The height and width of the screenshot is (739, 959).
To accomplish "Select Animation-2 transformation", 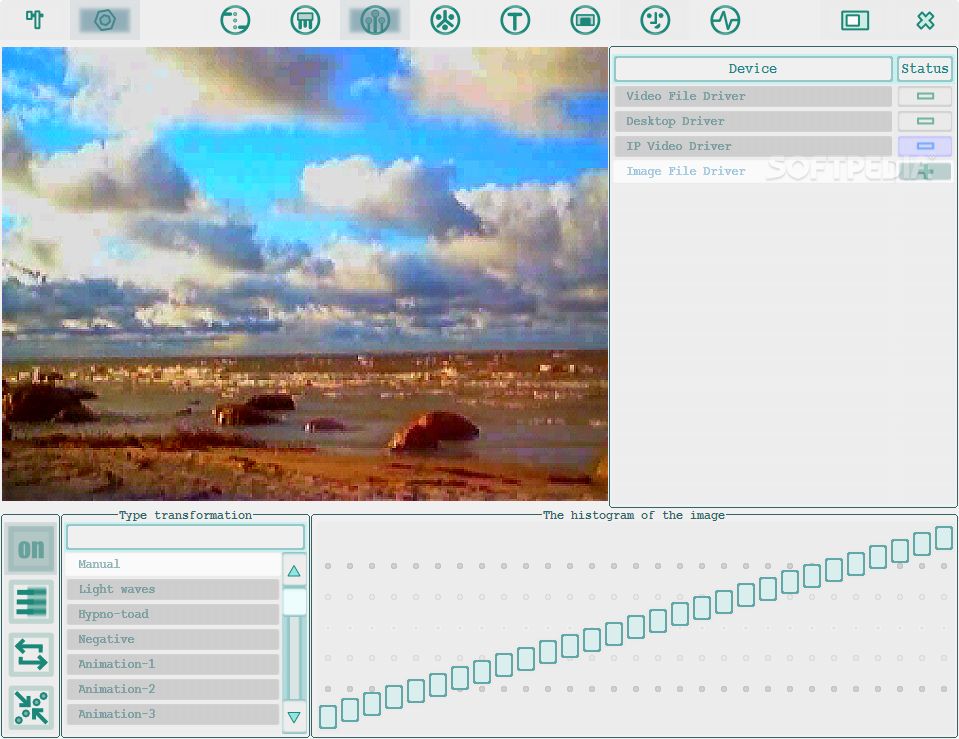I will [x=173, y=689].
